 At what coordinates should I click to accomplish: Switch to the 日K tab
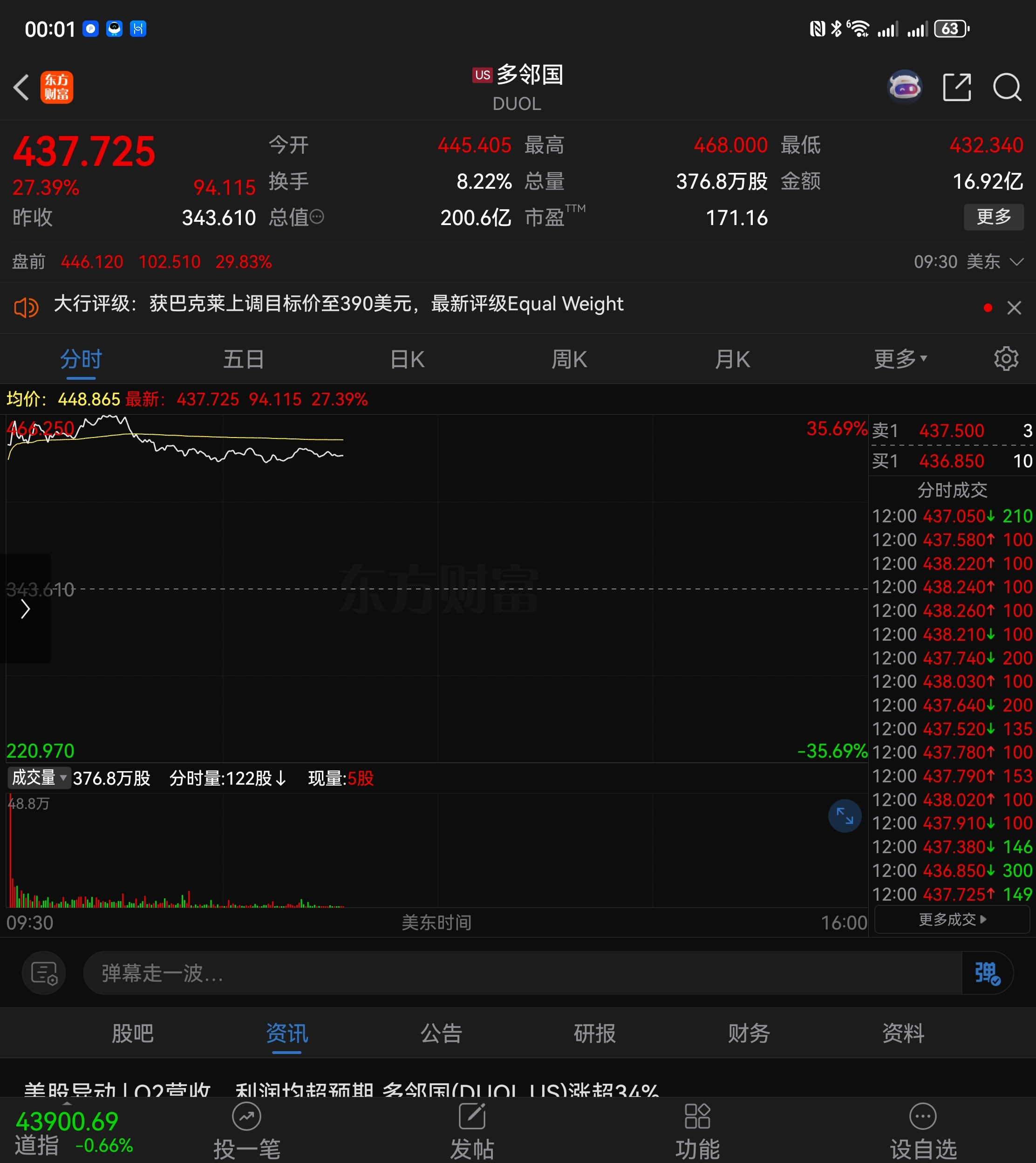[407, 360]
